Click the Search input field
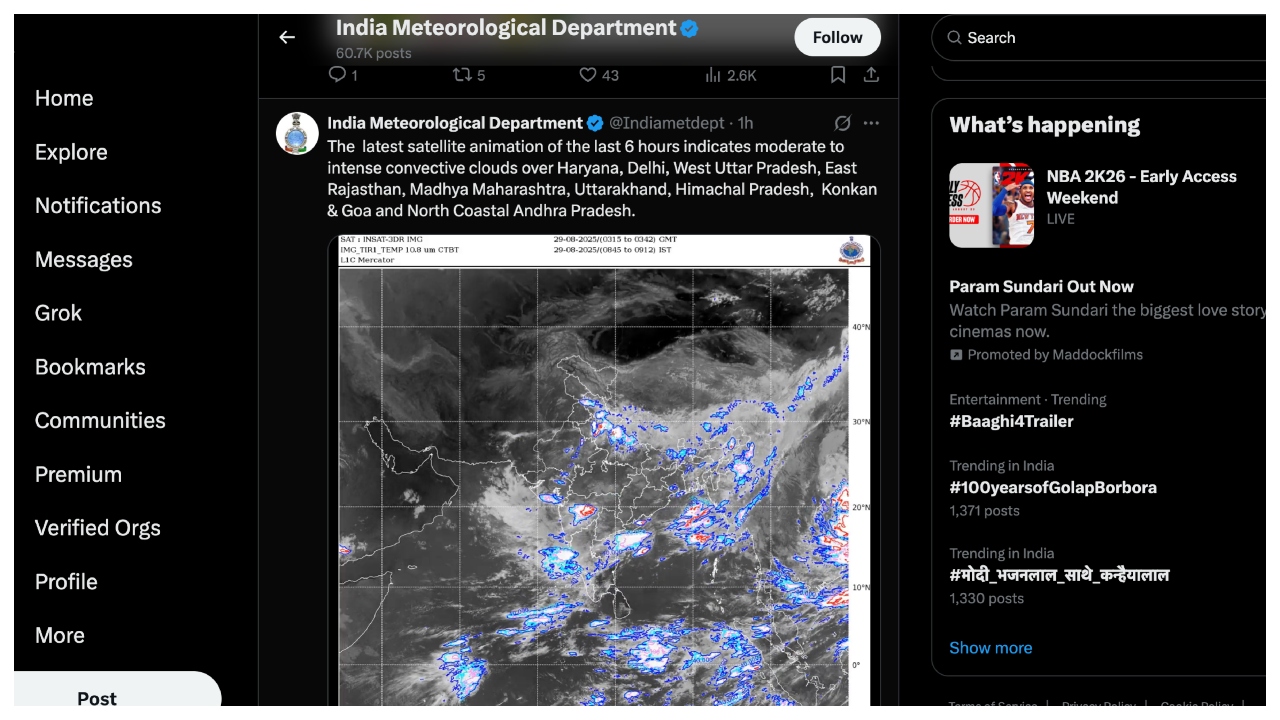The height and width of the screenshot is (720, 1280). point(1100,38)
